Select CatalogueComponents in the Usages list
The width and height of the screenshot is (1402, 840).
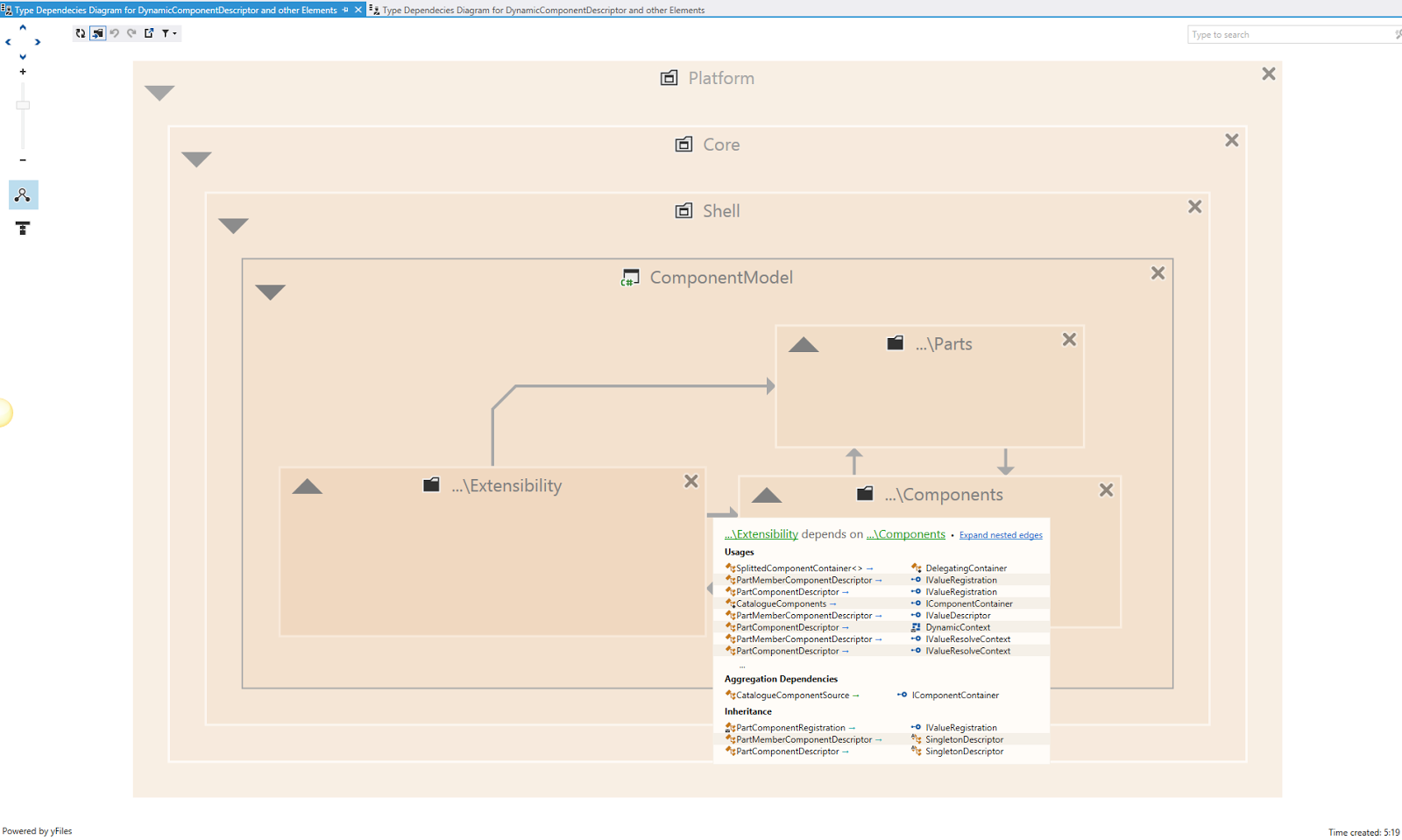click(x=781, y=604)
